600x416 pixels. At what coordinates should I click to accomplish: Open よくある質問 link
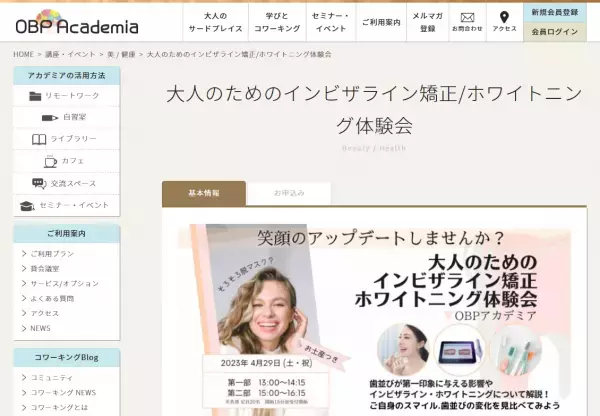pyautogui.click(x=52, y=299)
